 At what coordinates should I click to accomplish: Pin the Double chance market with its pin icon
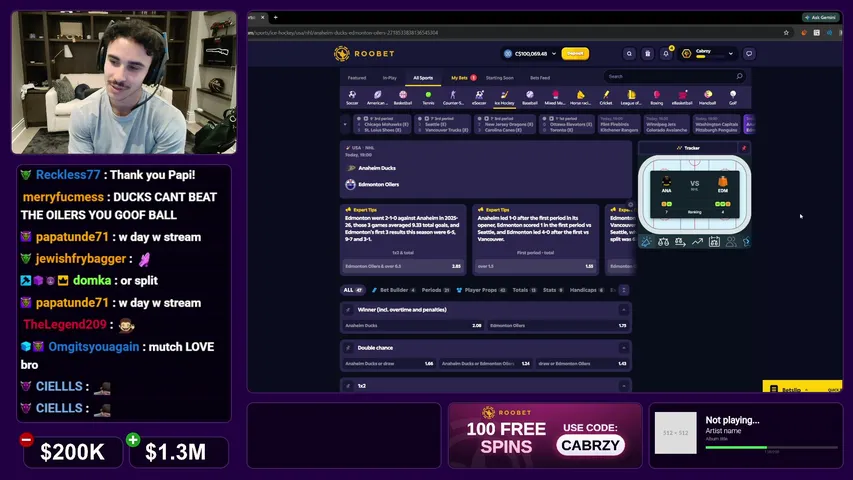click(348, 348)
